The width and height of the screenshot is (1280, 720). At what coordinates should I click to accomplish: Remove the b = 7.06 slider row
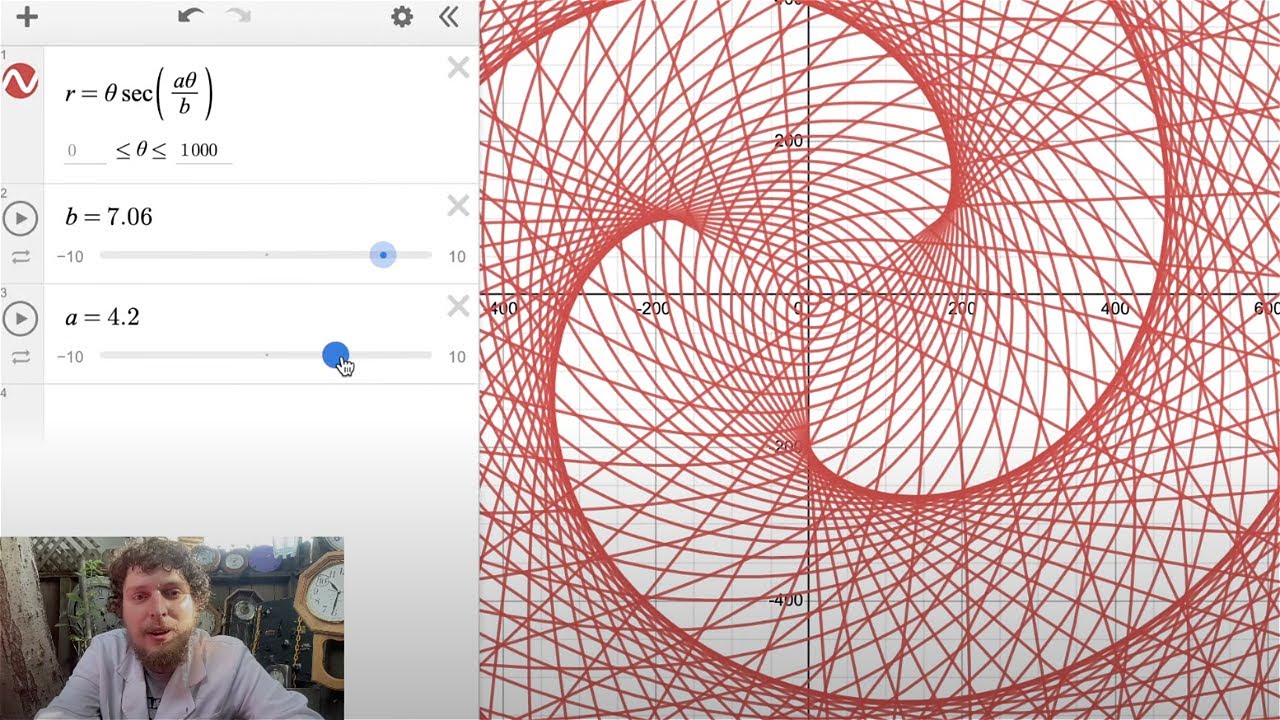click(458, 206)
